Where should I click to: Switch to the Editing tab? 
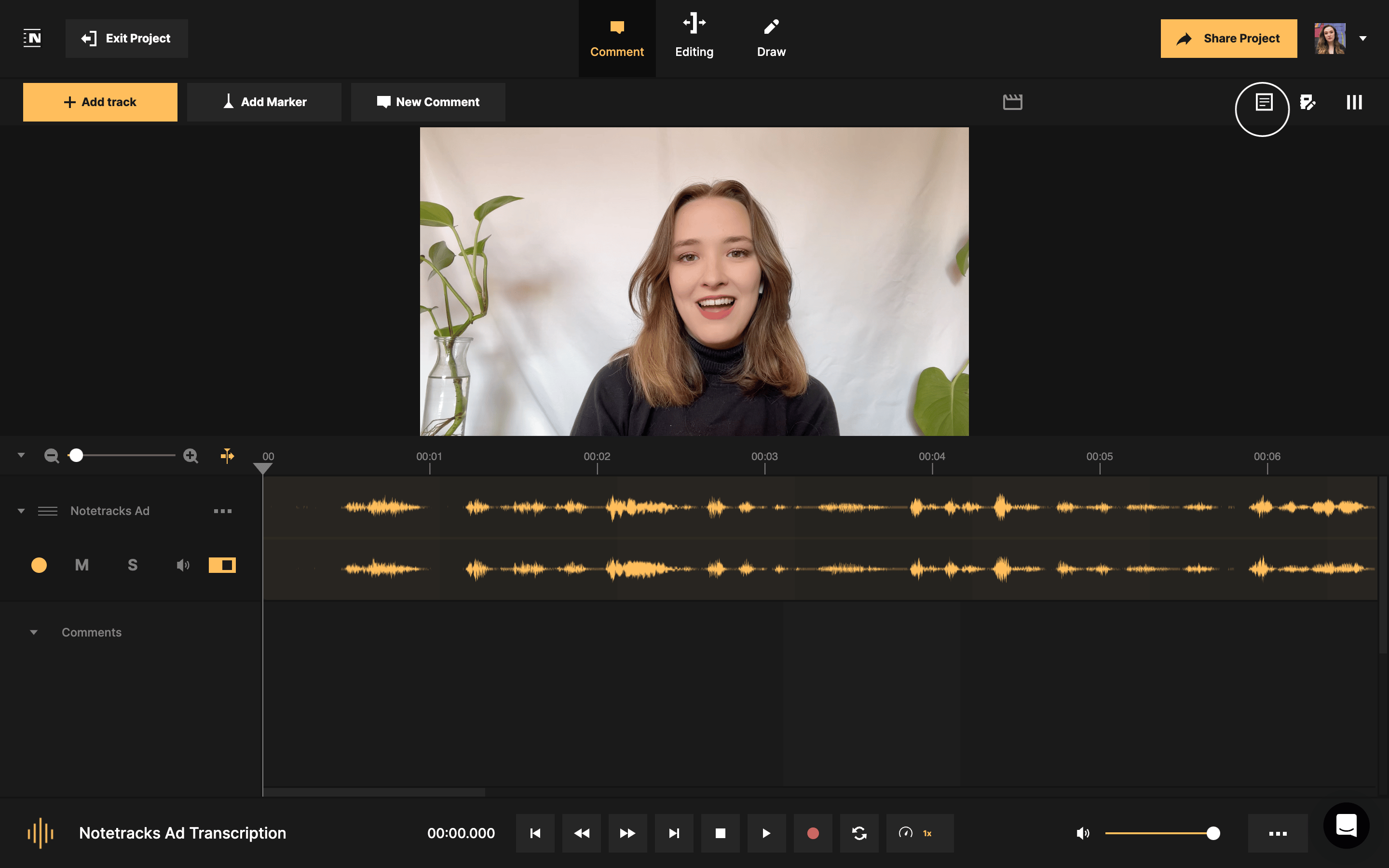694,37
